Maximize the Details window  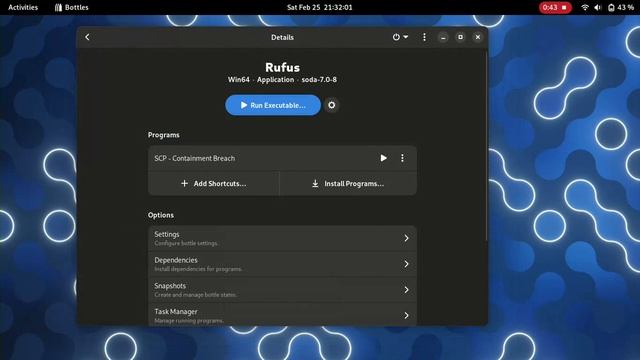460,37
